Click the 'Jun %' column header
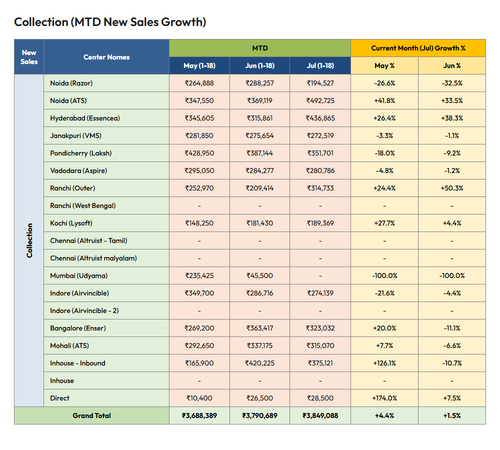The image size is (500, 450). pos(452,66)
